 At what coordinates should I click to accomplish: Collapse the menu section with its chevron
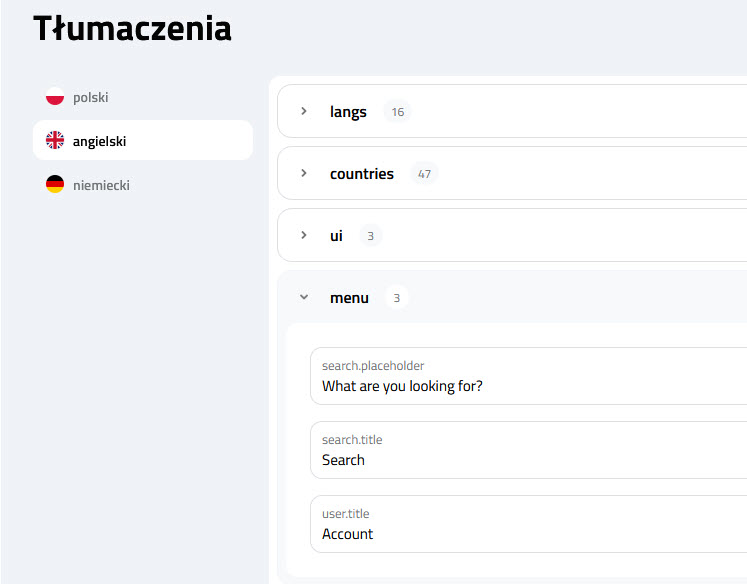304,298
